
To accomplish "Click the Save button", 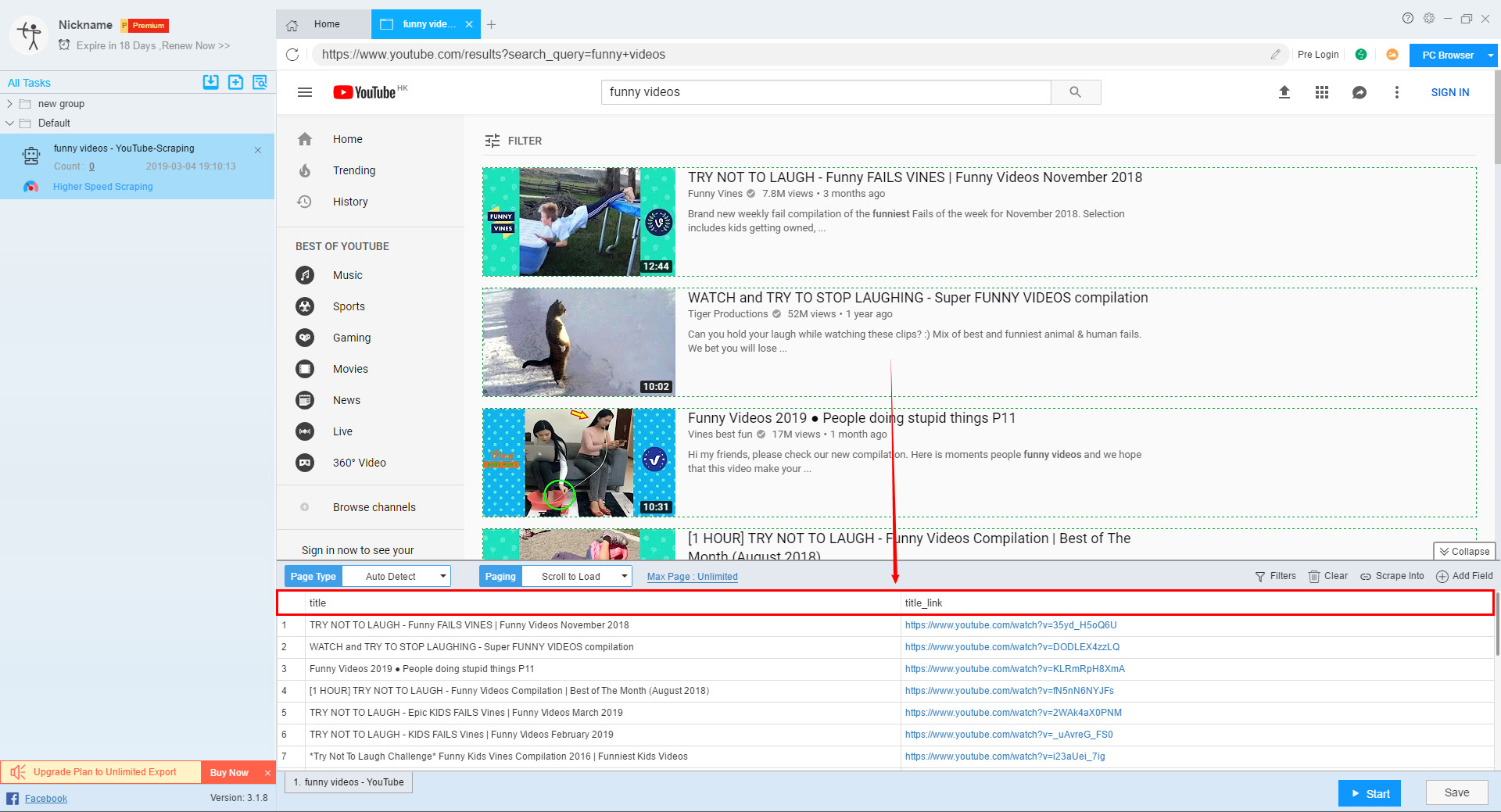I will 1456,792.
